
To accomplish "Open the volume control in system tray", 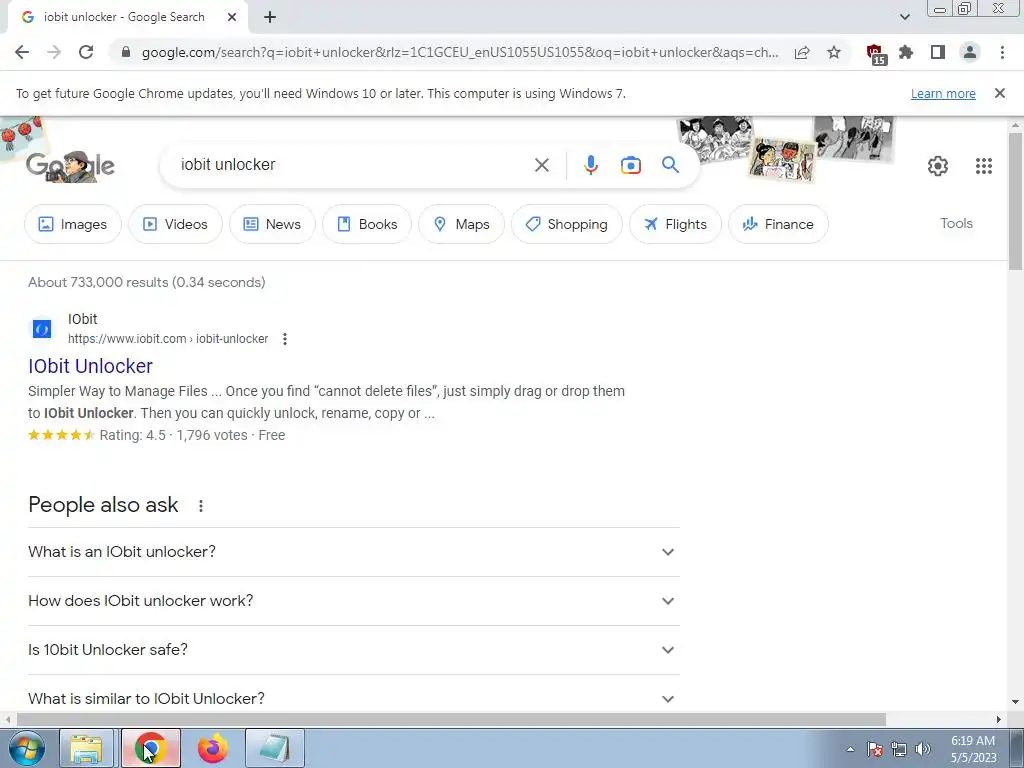I will 923,749.
